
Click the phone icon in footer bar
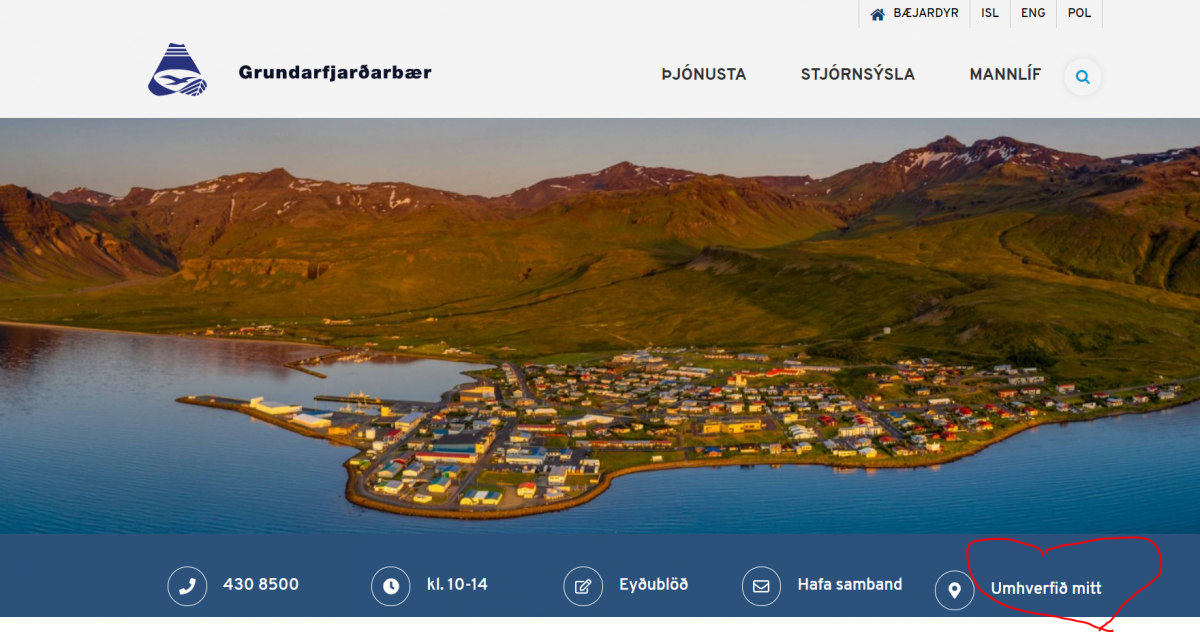[x=187, y=587]
